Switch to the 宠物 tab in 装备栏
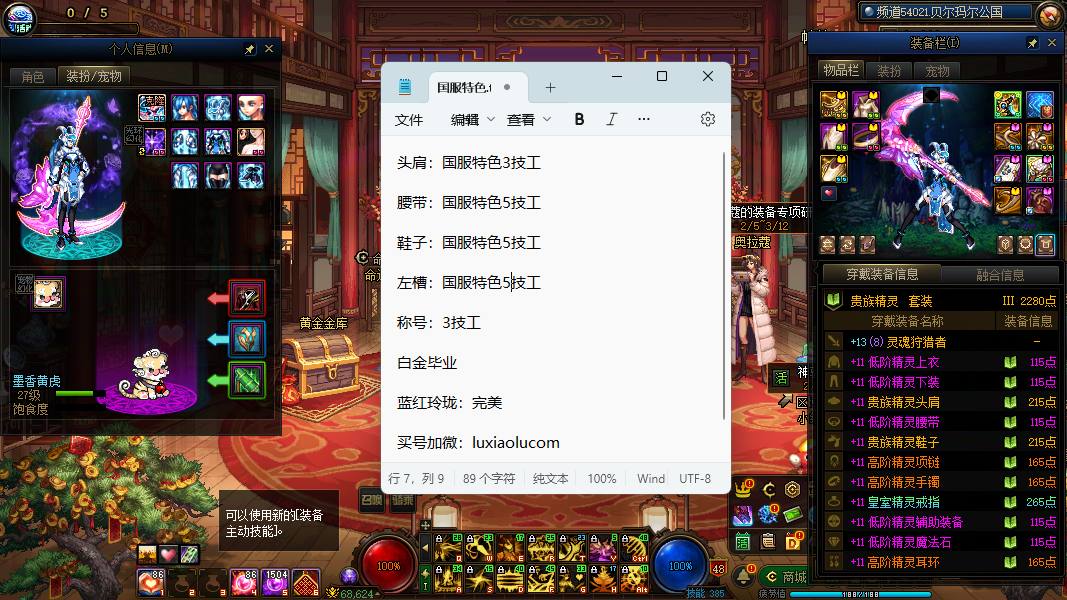This screenshot has height=600, width=1067. coord(937,70)
